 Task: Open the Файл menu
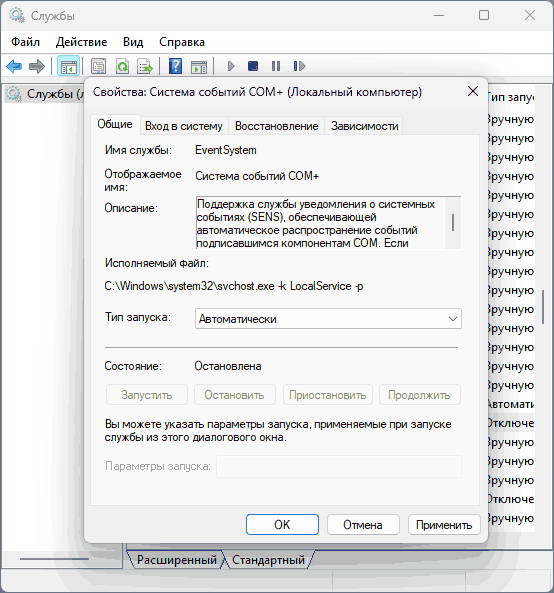[25, 42]
